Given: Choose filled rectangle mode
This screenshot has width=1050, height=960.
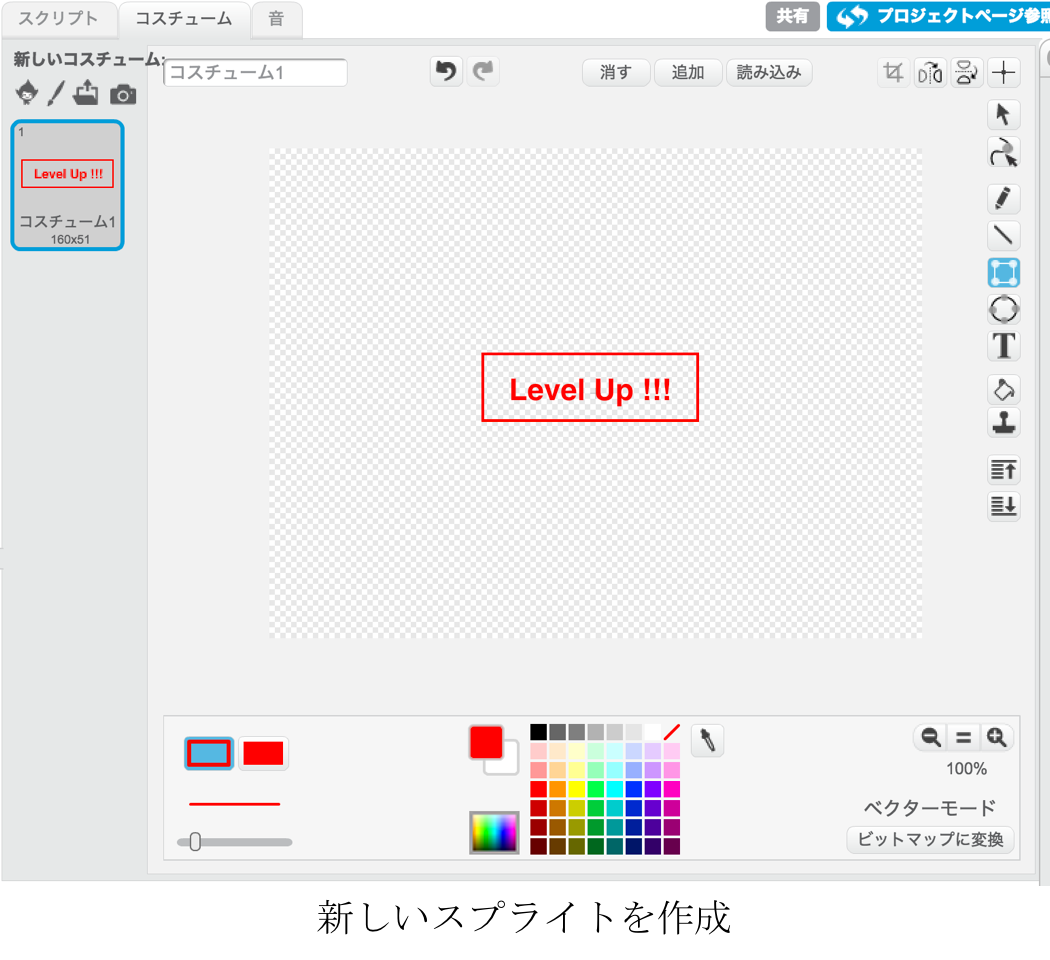Looking at the screenshot, I should [x=263, y=753].
